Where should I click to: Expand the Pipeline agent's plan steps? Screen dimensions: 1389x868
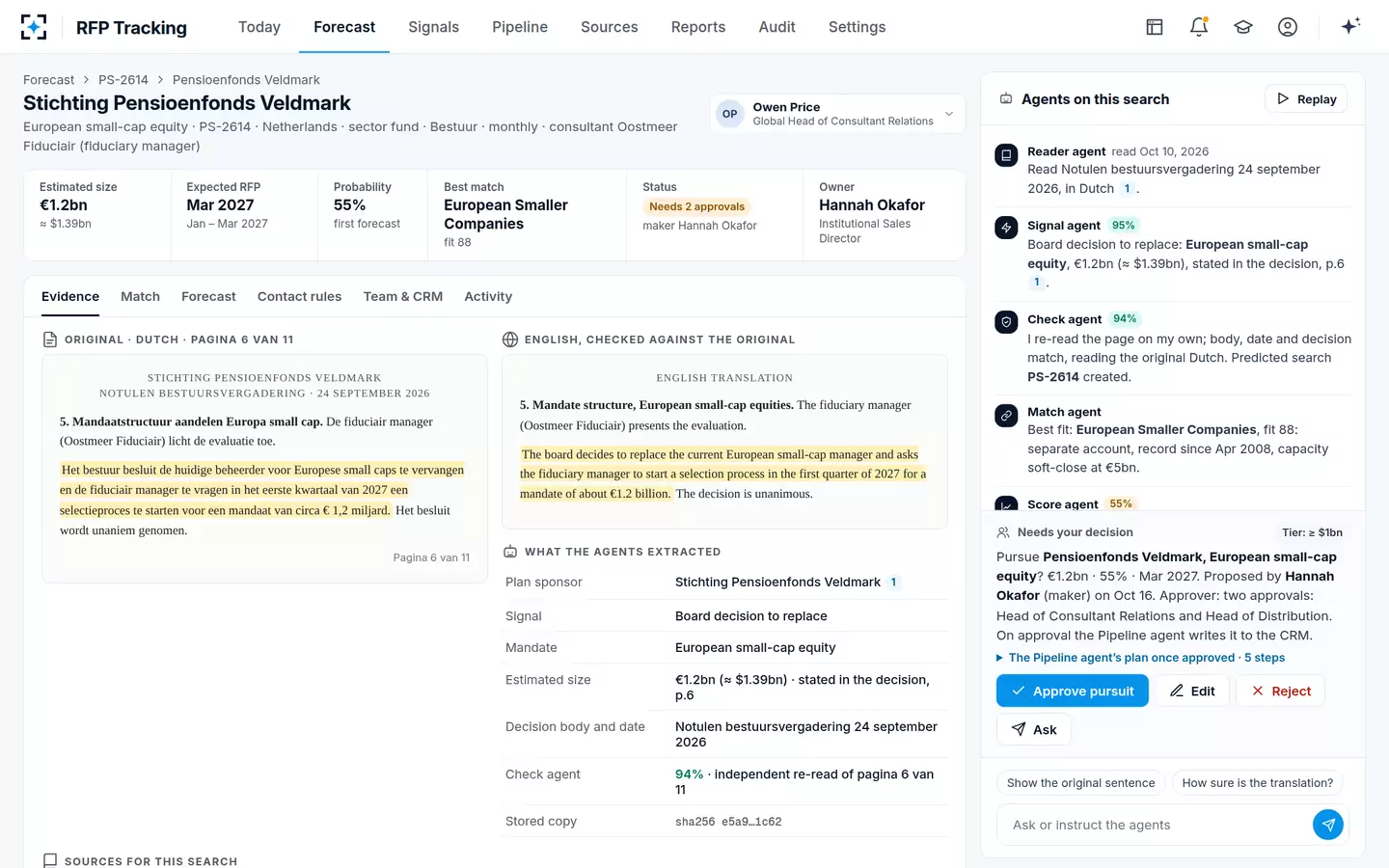point(1140,658)
